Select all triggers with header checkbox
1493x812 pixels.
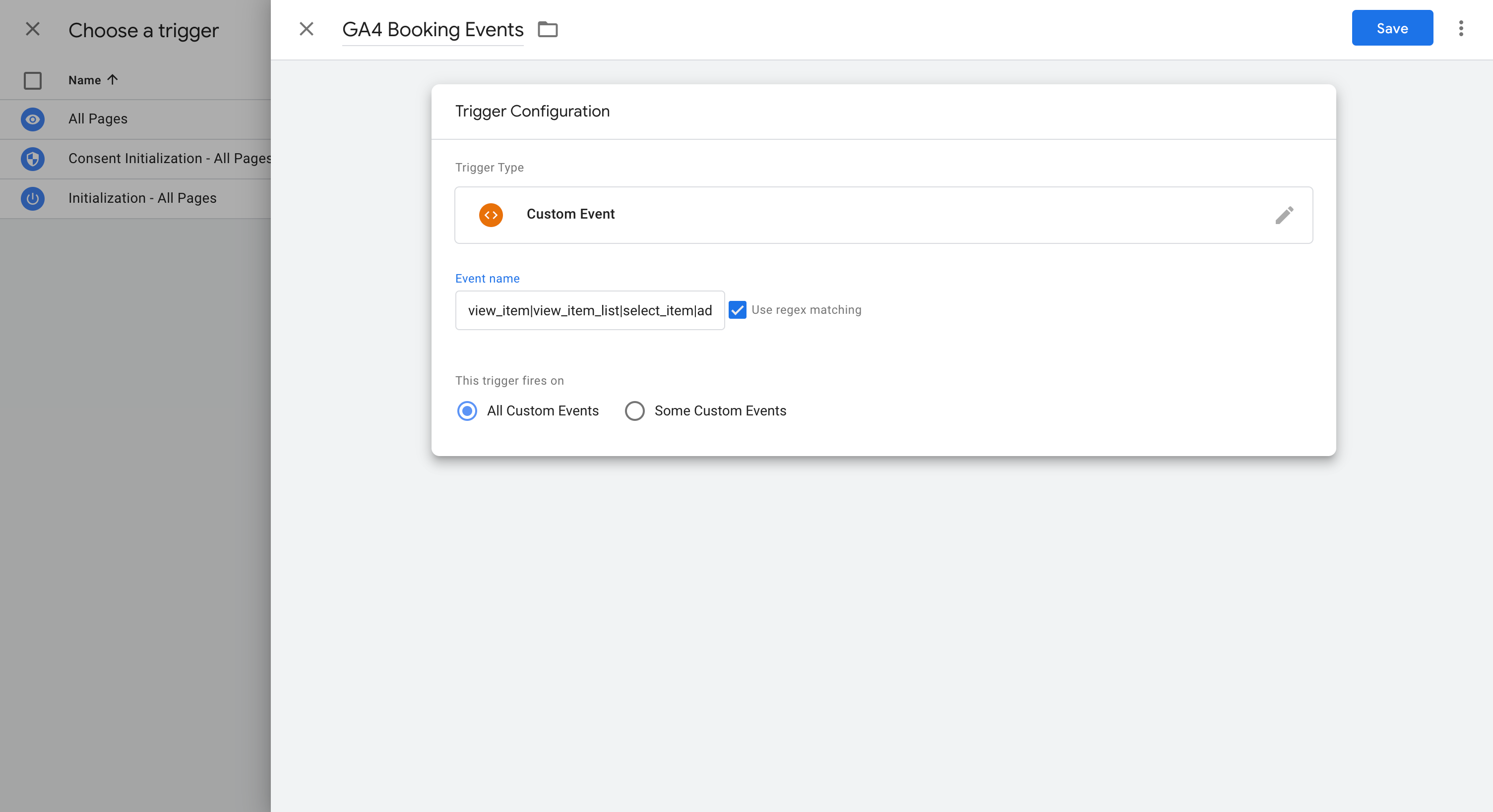(32, 80)
